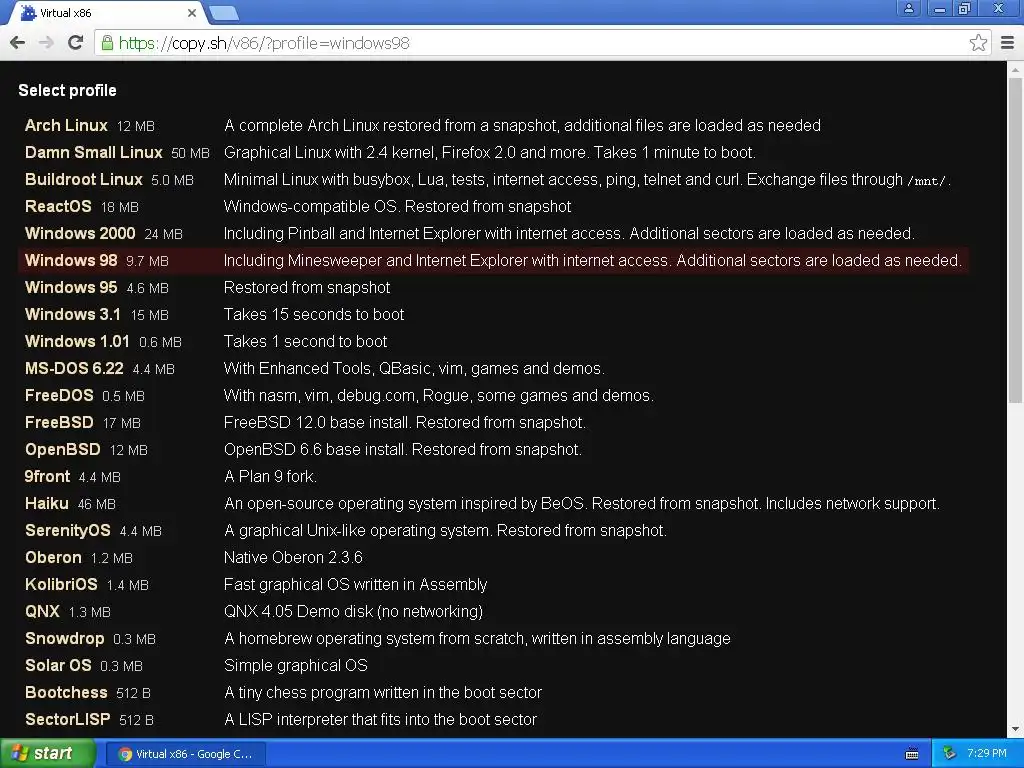
Task: Open the 9front profile
Action: click(47, 476)
